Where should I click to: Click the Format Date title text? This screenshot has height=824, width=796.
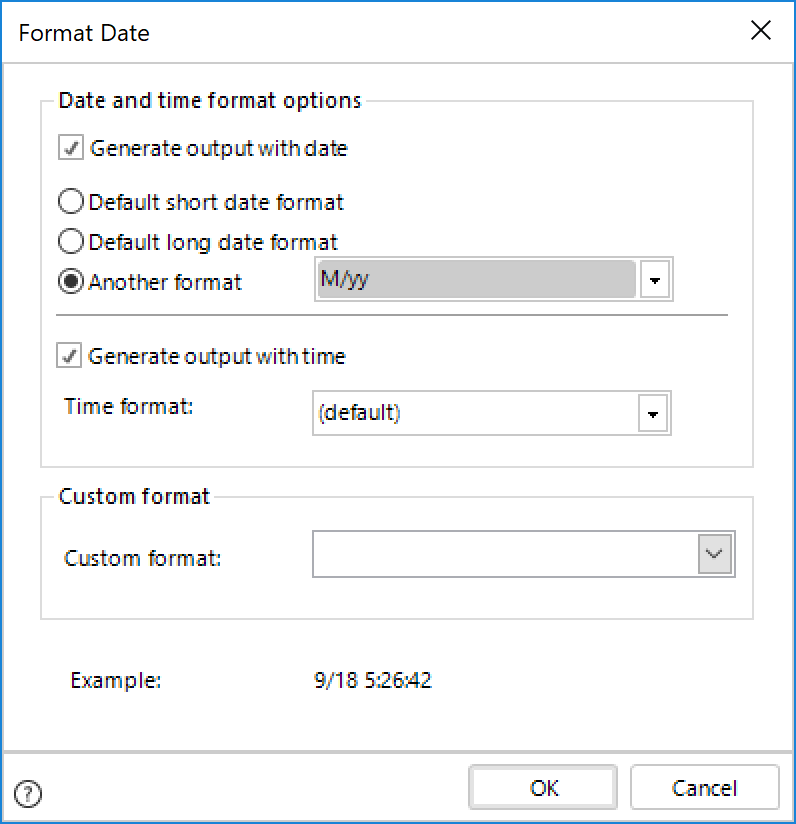tap(84, 33)
